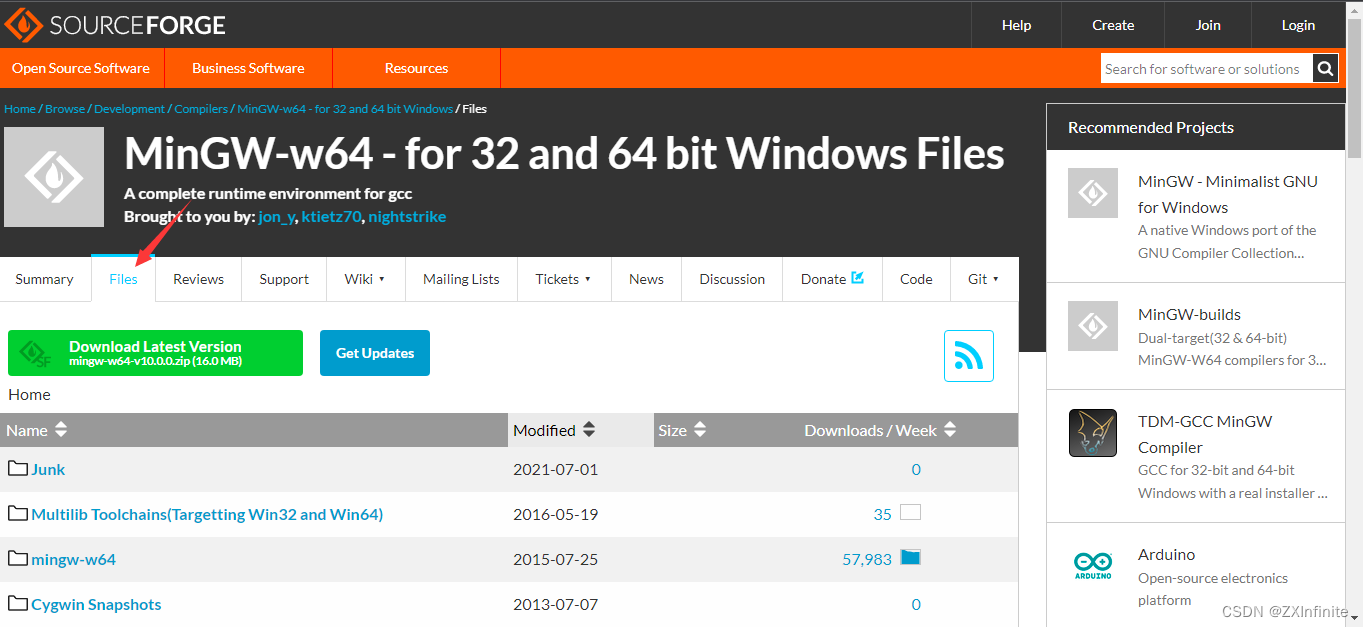Open the Mailing Lists tab
The image size is (1363, 627).
pos(461,279)
